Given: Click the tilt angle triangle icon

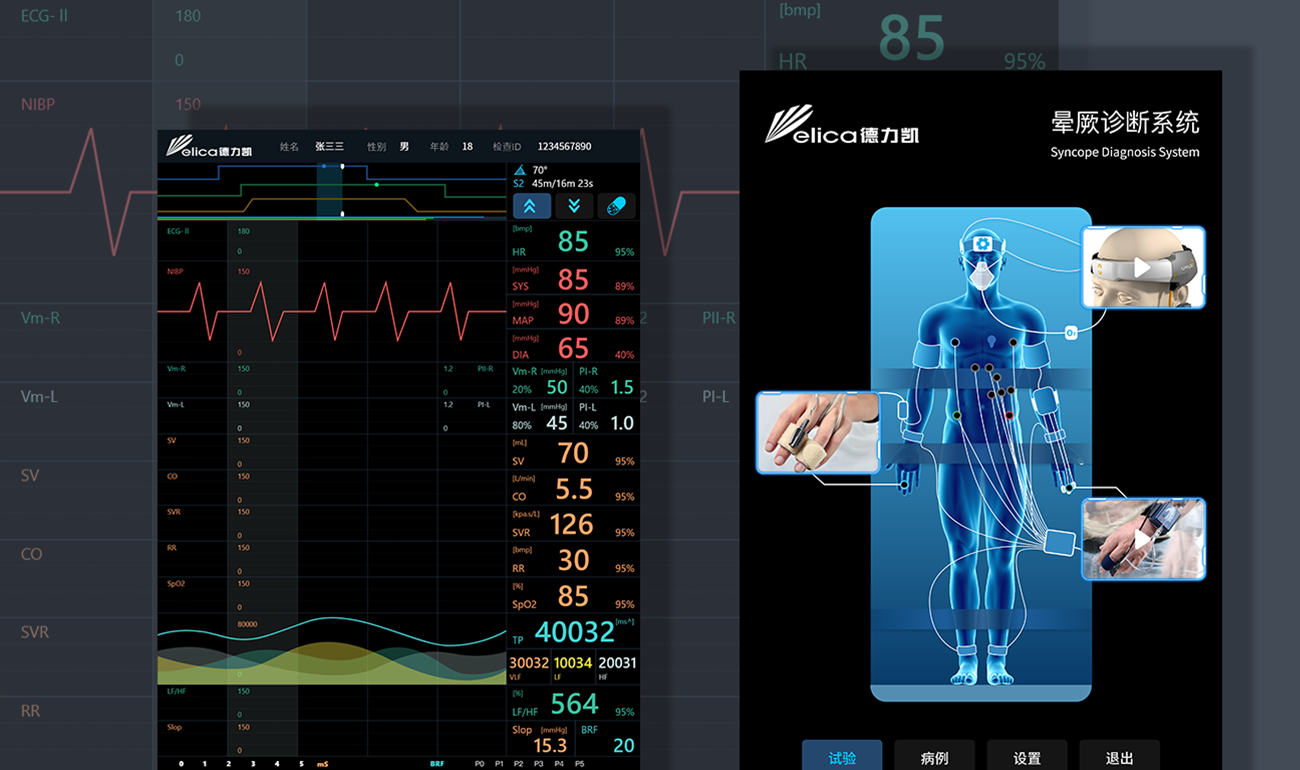Looking at the screenshot, I should [519, 171].
